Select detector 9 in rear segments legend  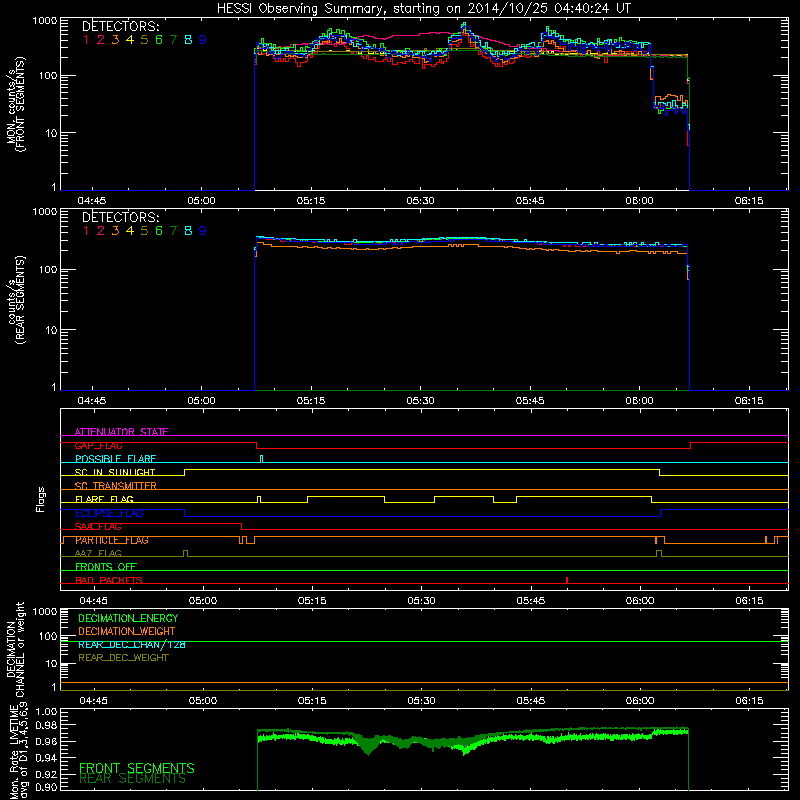203,231
